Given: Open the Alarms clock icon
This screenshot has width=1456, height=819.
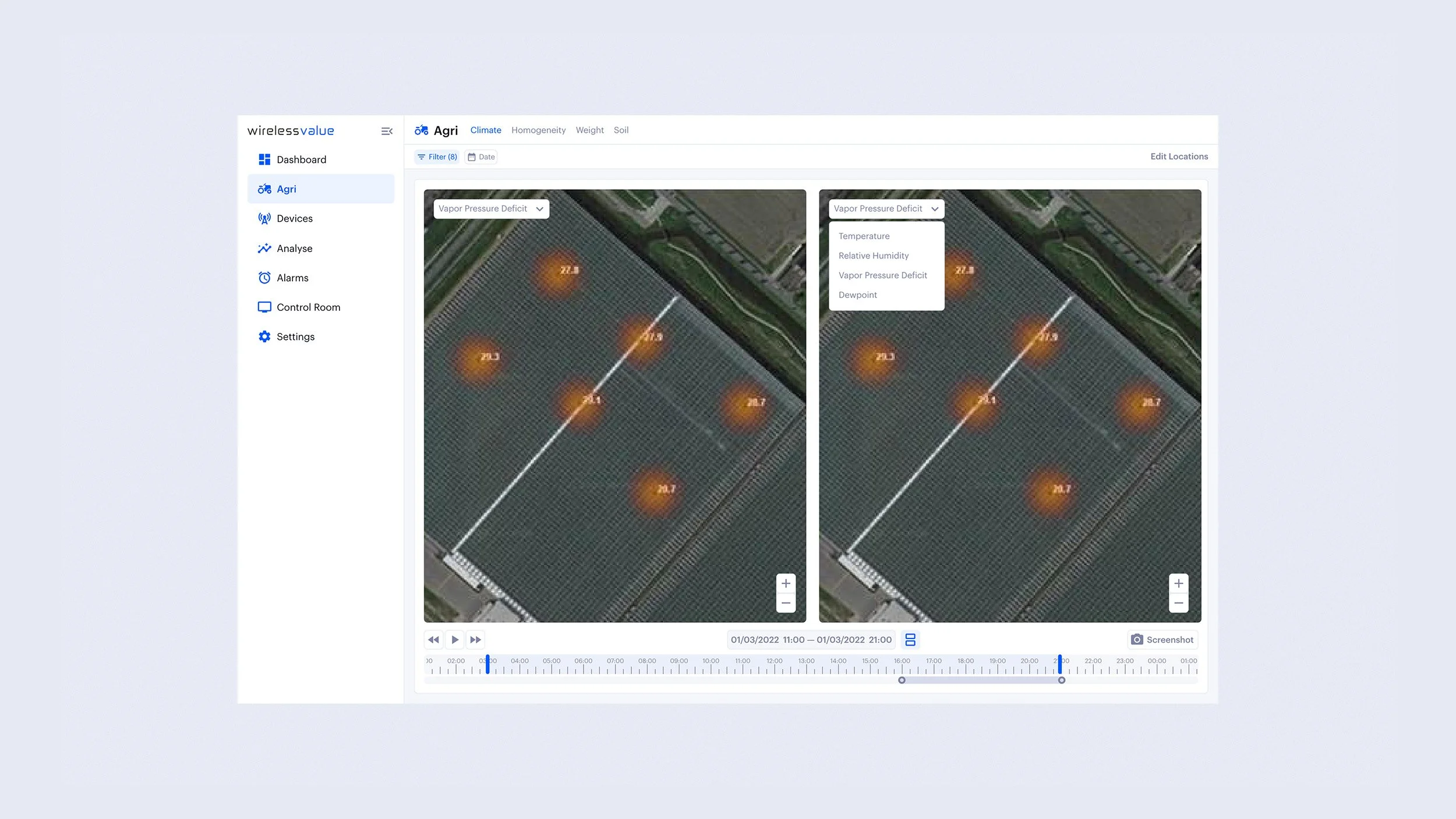Looking at the screenshot, I should coord(264,278).
